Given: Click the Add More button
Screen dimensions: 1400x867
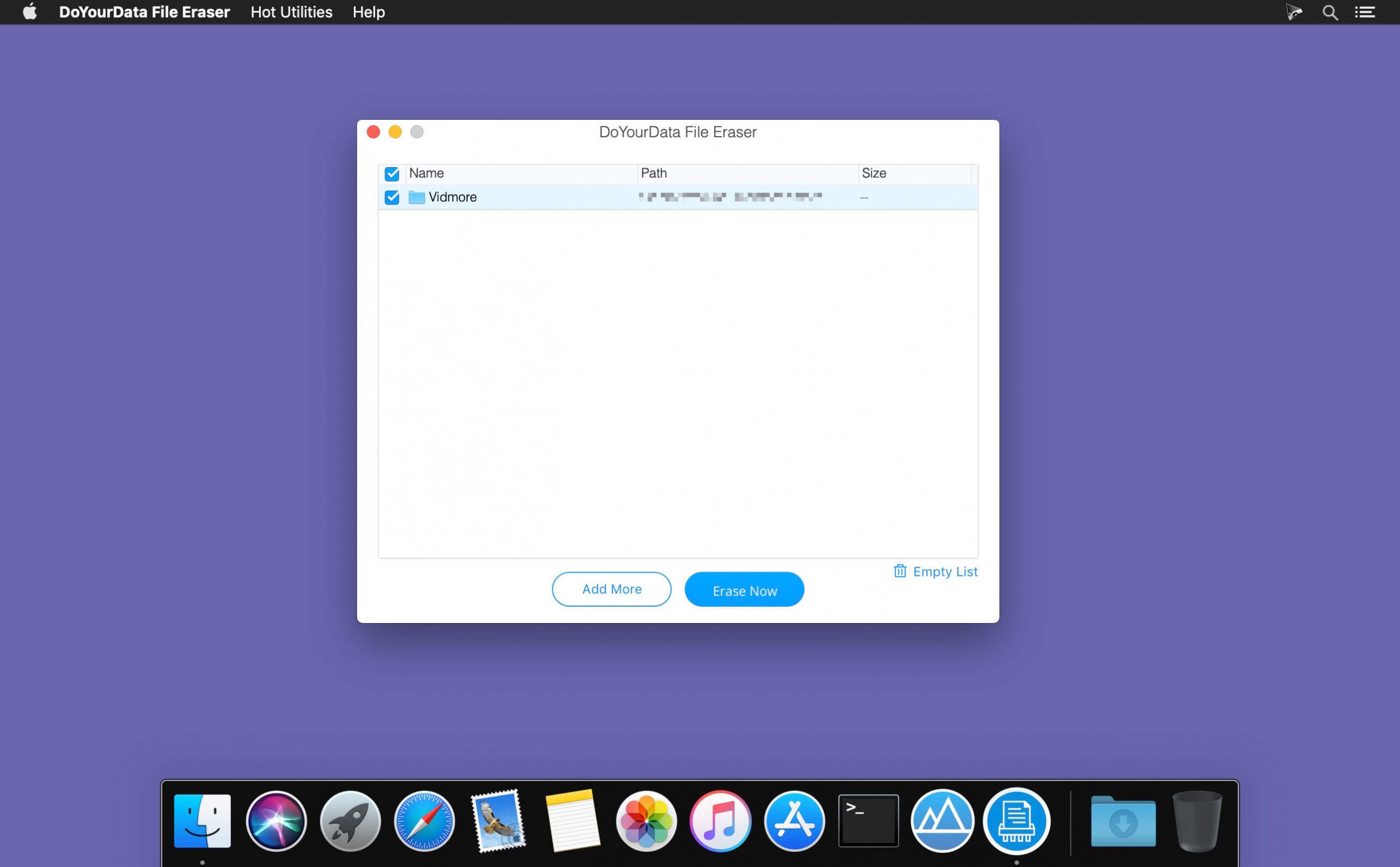Looking at the screenshot, I should pos(611,589).
